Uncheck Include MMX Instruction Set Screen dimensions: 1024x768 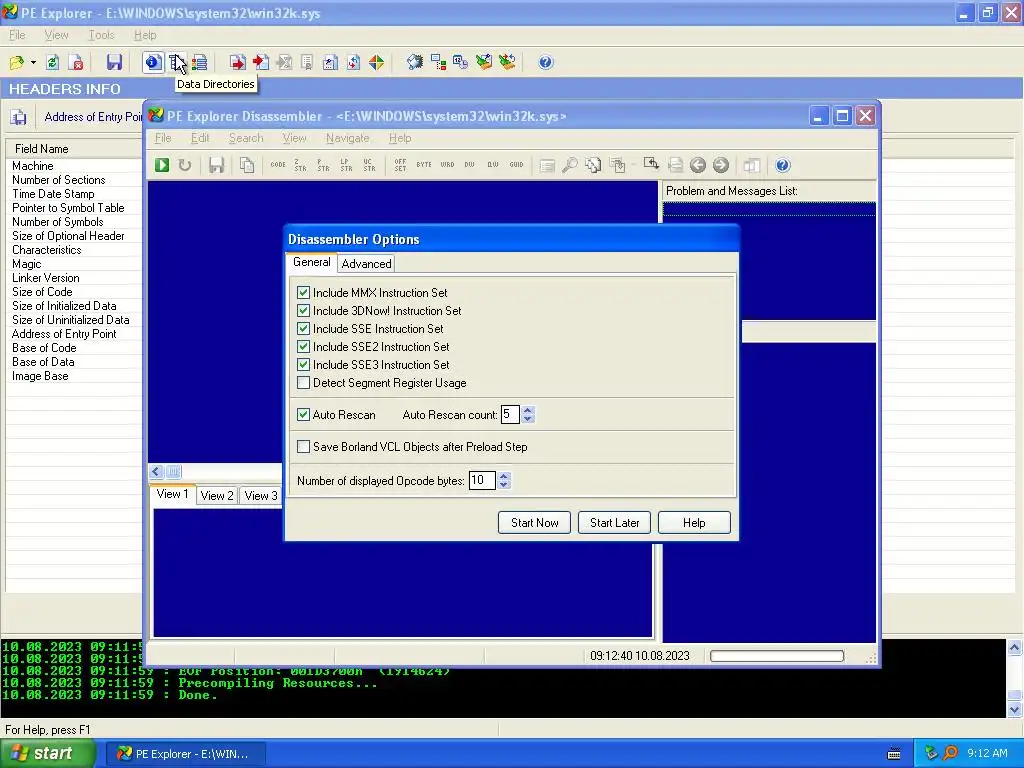point(303,293)
